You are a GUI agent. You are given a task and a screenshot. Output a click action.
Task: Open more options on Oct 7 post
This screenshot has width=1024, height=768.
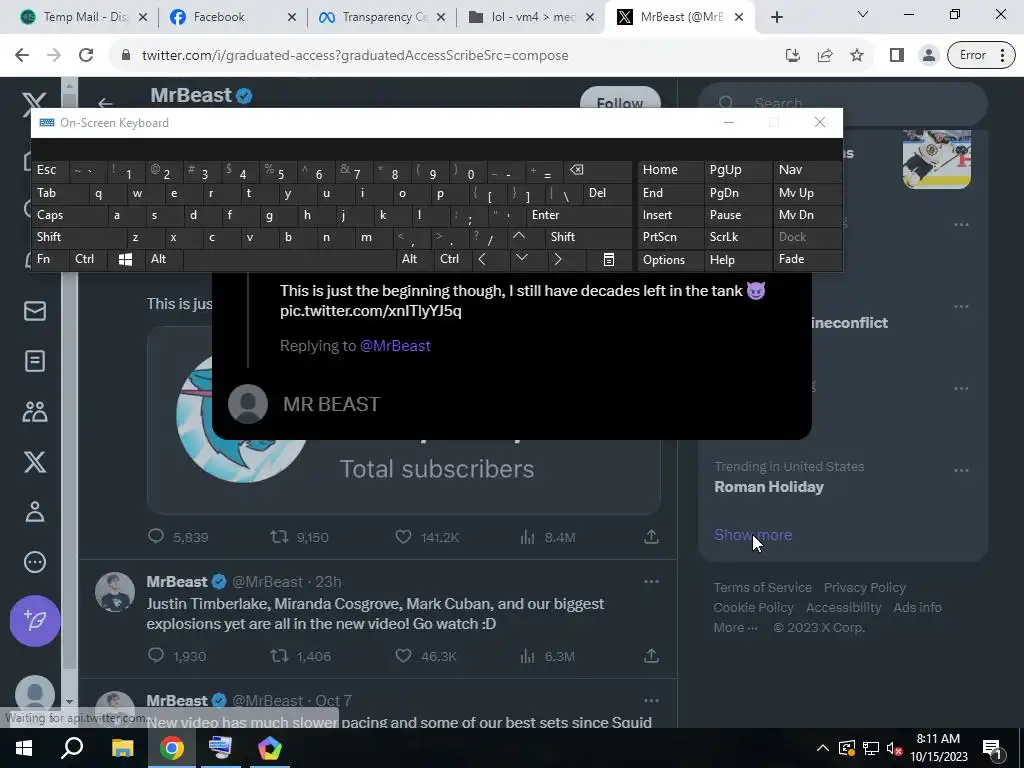pos(651,700)
